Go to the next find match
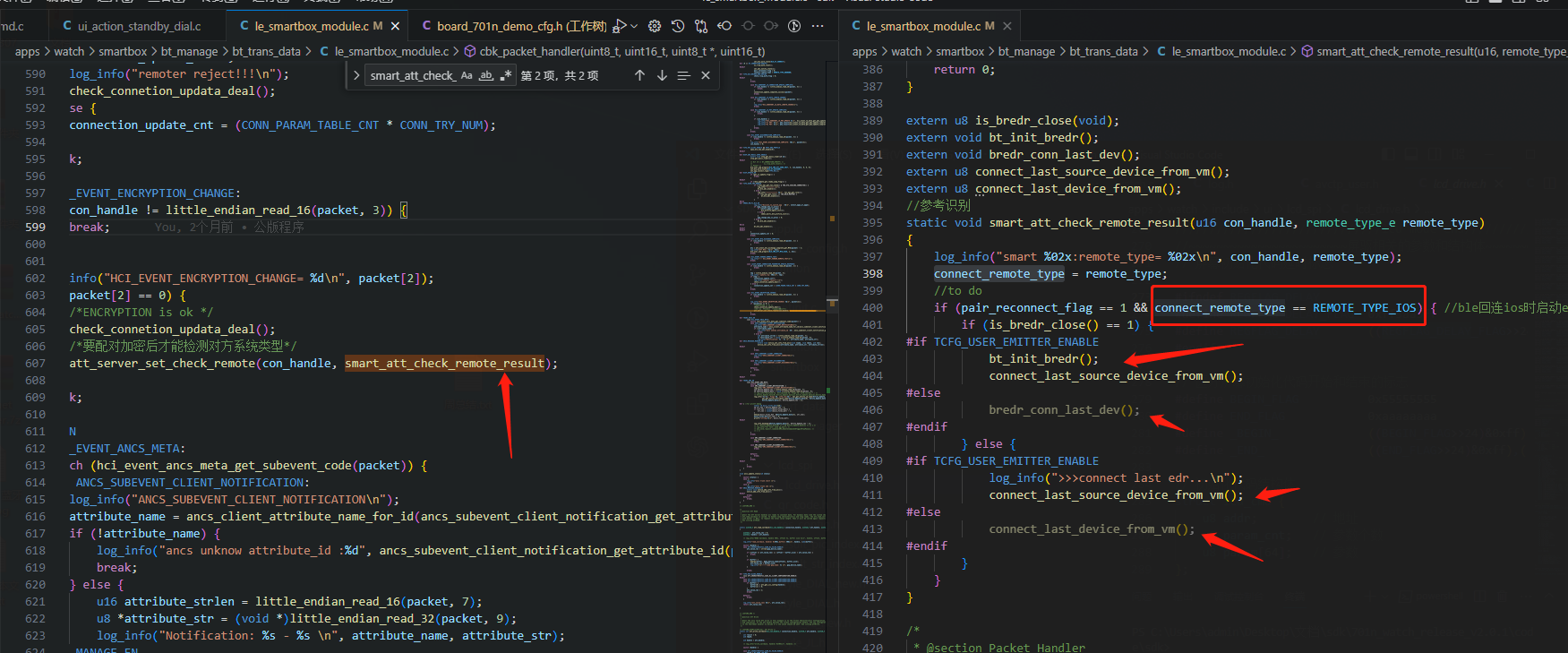The width and height of the screenshot is (1568, 653). tap(662, 75)
